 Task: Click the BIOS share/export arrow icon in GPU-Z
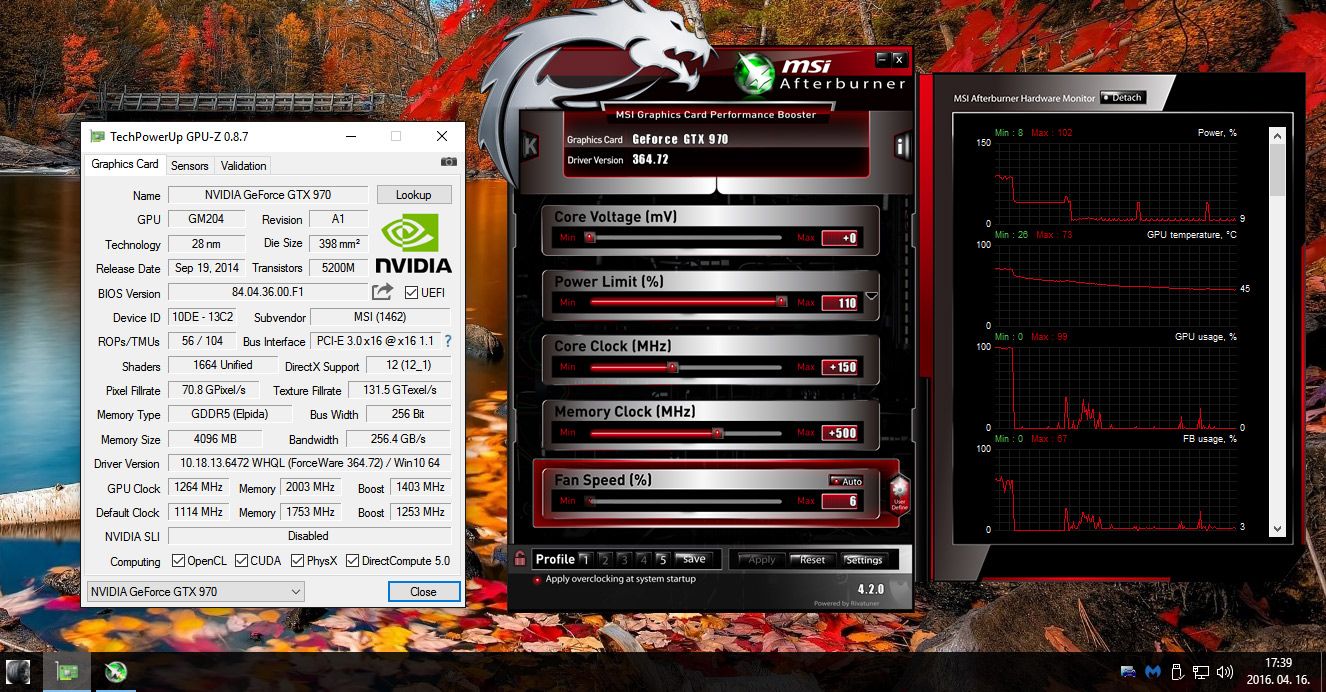click(382, 292)
